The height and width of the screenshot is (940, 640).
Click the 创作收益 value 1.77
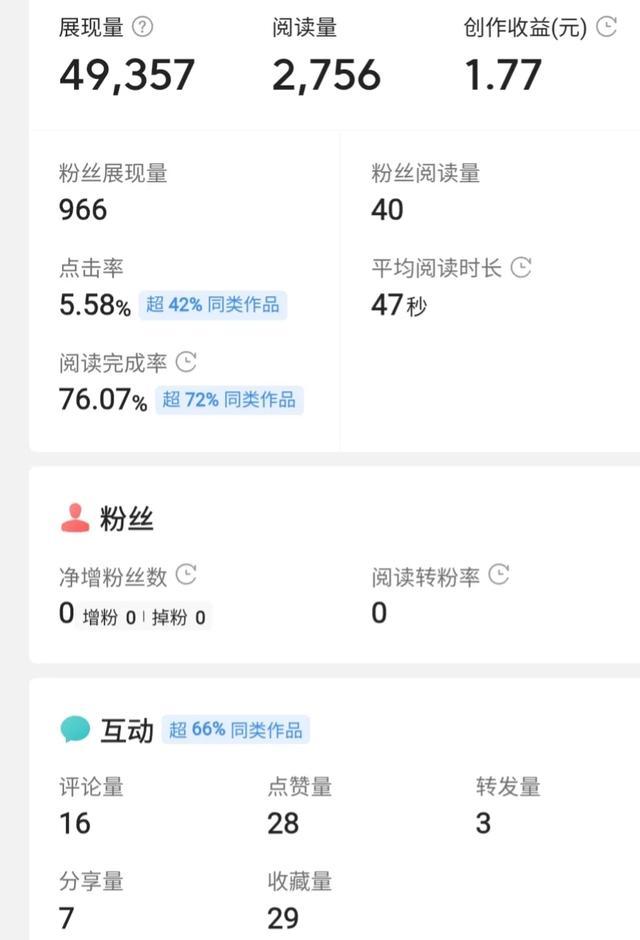point(503,75)
